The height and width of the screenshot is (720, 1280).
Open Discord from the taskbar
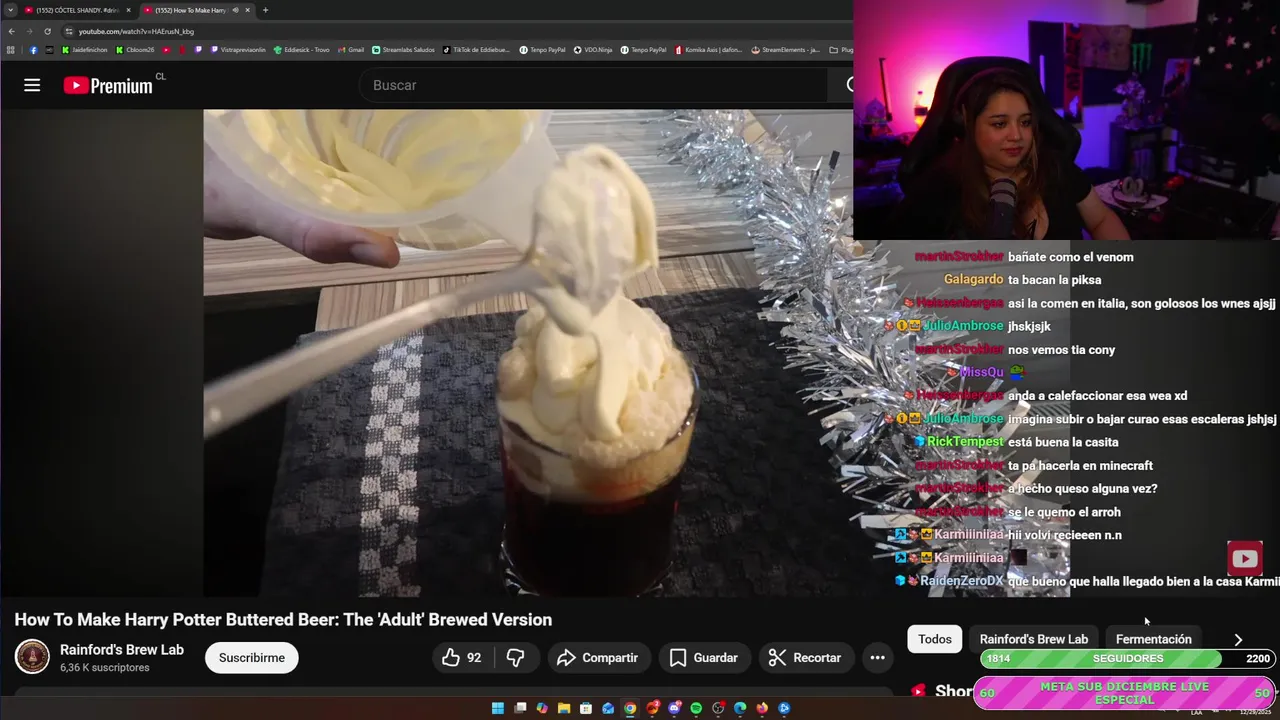(674, 708)
